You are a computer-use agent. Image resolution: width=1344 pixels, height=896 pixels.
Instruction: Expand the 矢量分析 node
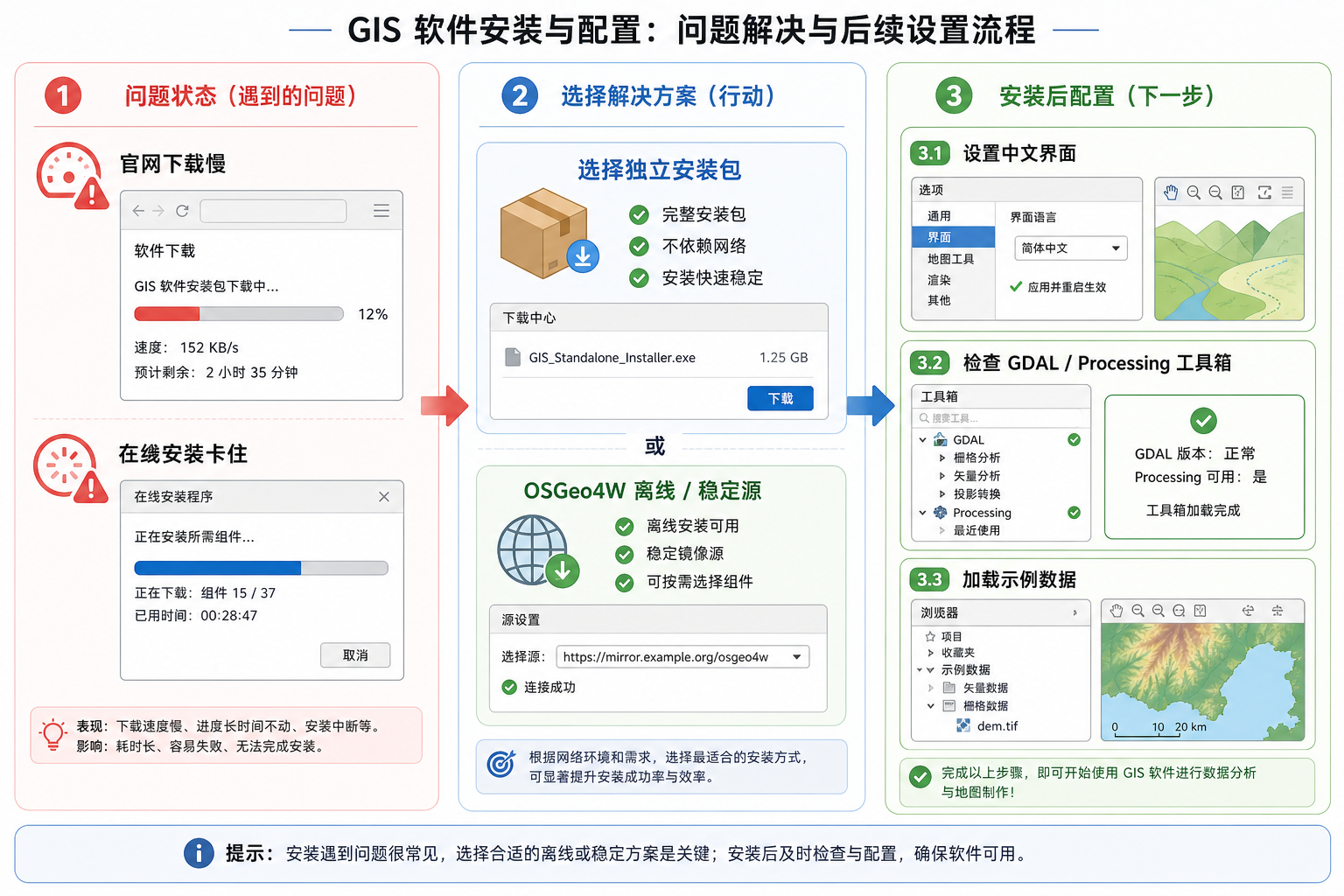942,476
